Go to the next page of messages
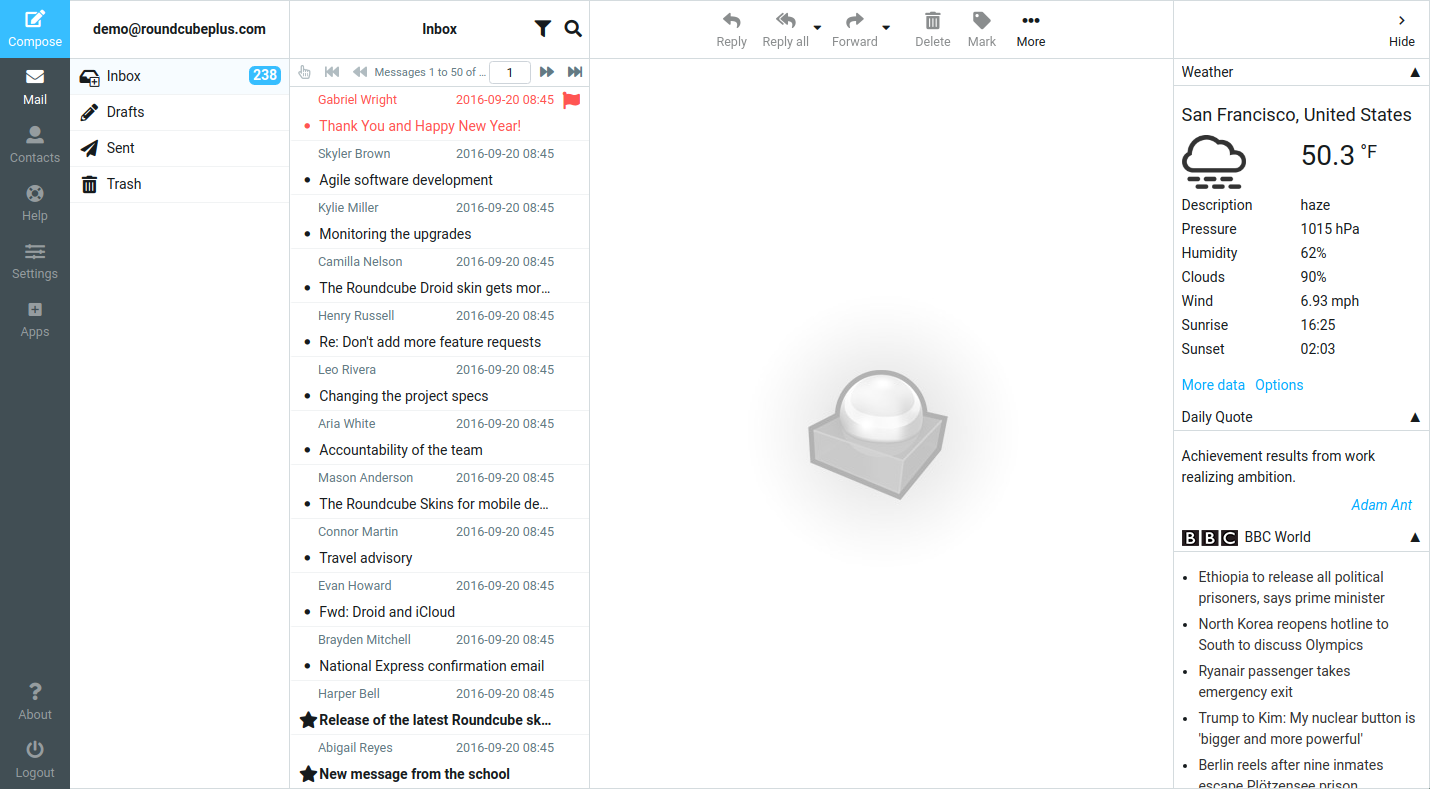The width and height of the screenshot is (1430, 789). (547, 72)
